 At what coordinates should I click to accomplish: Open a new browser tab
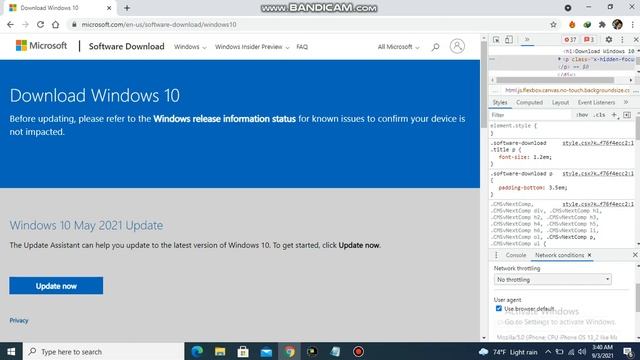127,8
